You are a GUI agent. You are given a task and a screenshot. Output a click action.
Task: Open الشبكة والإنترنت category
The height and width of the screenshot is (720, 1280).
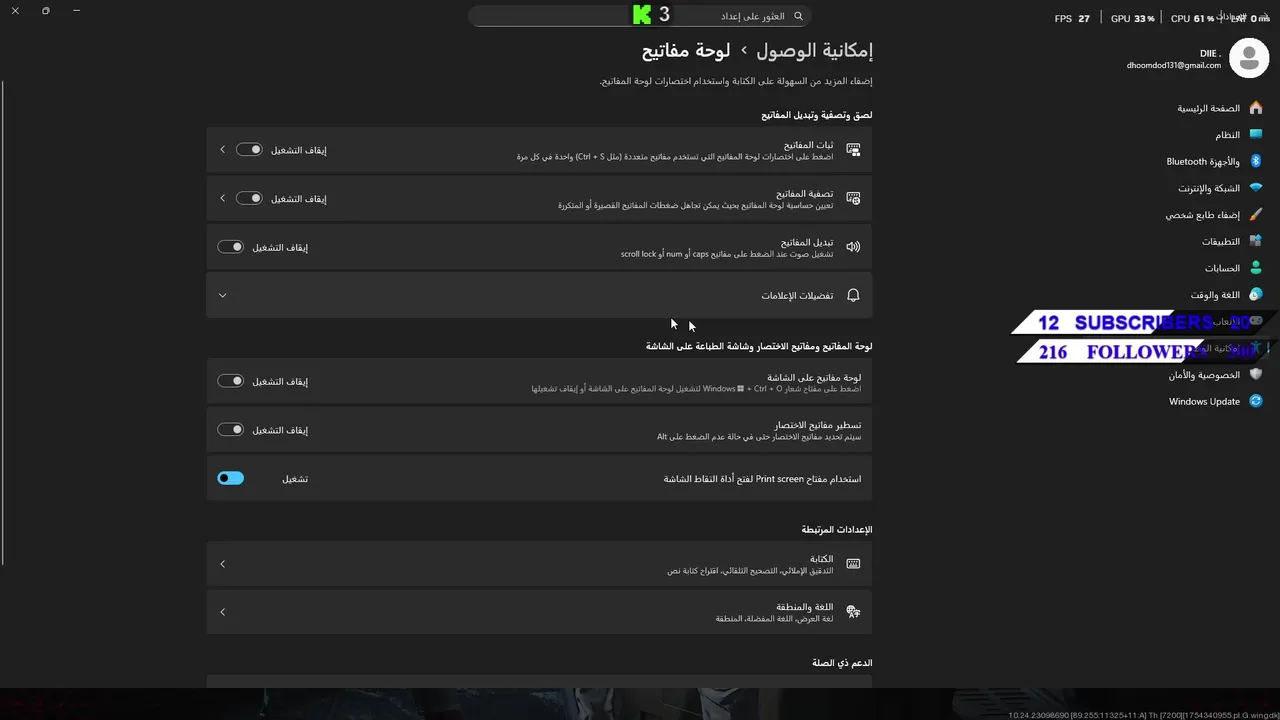tap(1209, 188)
